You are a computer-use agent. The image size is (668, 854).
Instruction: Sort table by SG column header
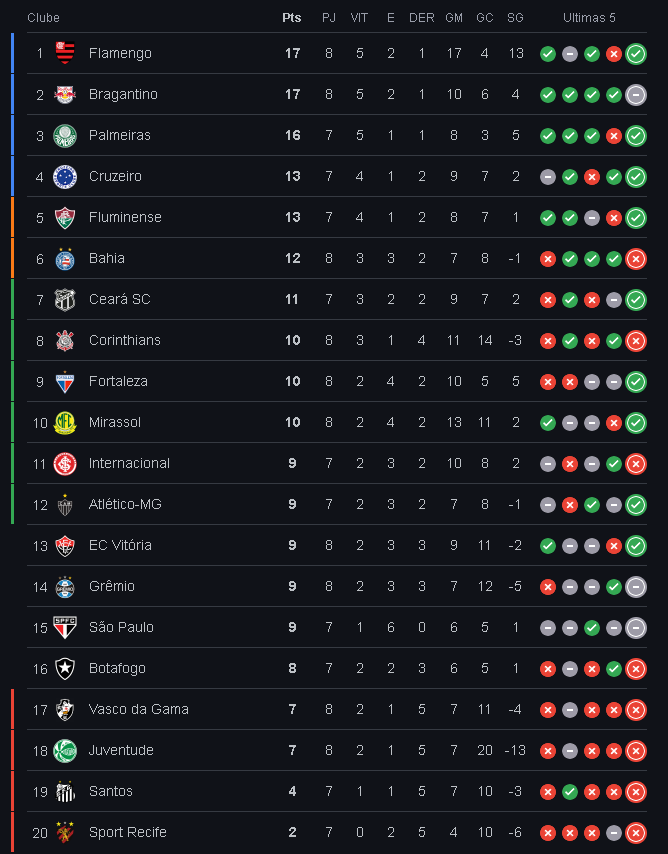[x=515, y=18]
